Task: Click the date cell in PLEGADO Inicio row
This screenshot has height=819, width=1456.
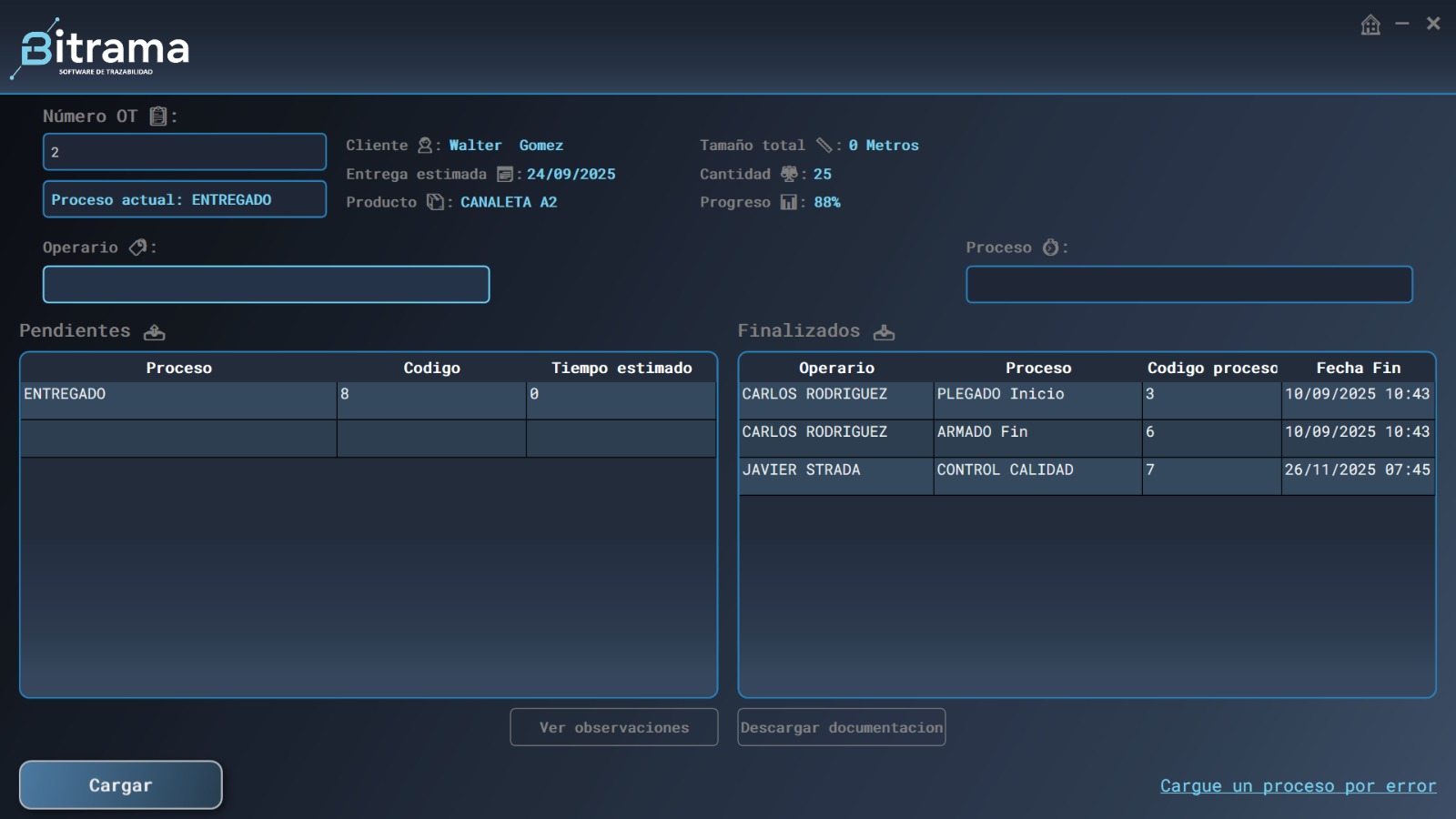Action: click(x=1358, y=400)
